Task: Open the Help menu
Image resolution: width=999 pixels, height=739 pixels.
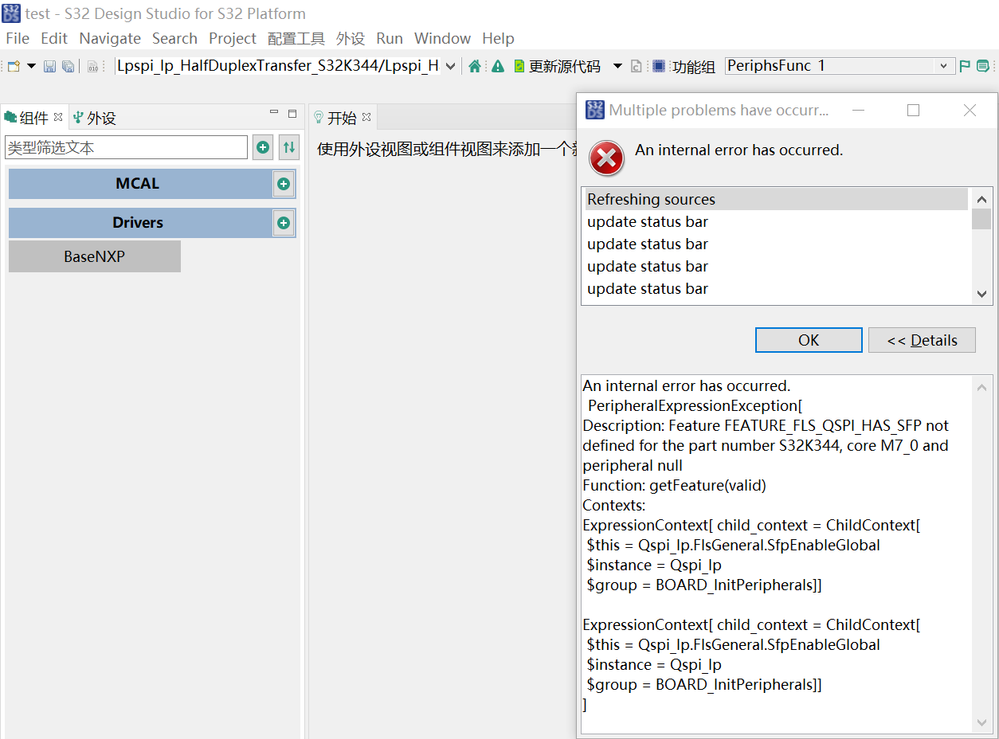Action: coord(498,38)
